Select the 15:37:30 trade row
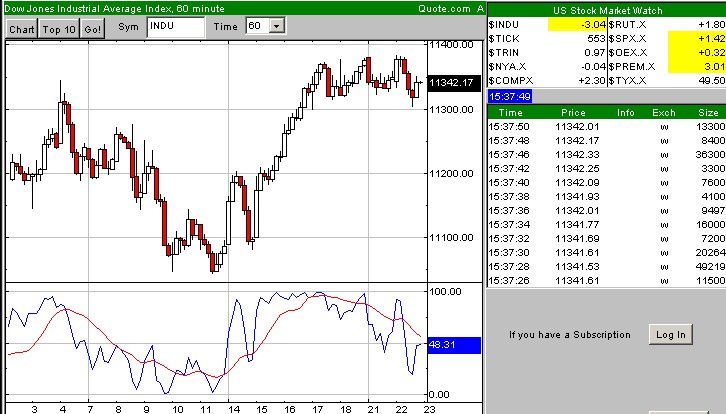 607,252
